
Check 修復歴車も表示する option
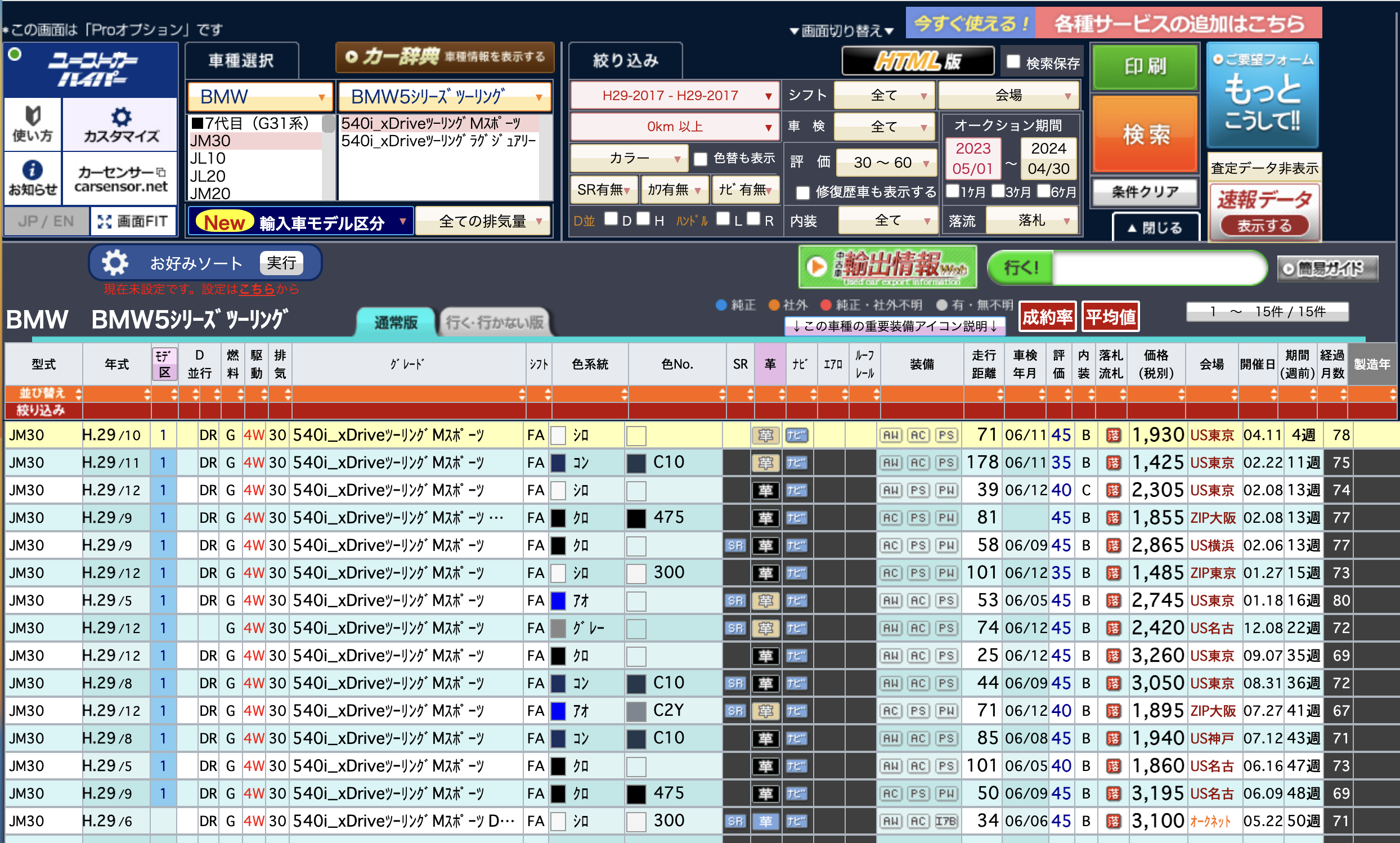(x=802, y=192)
